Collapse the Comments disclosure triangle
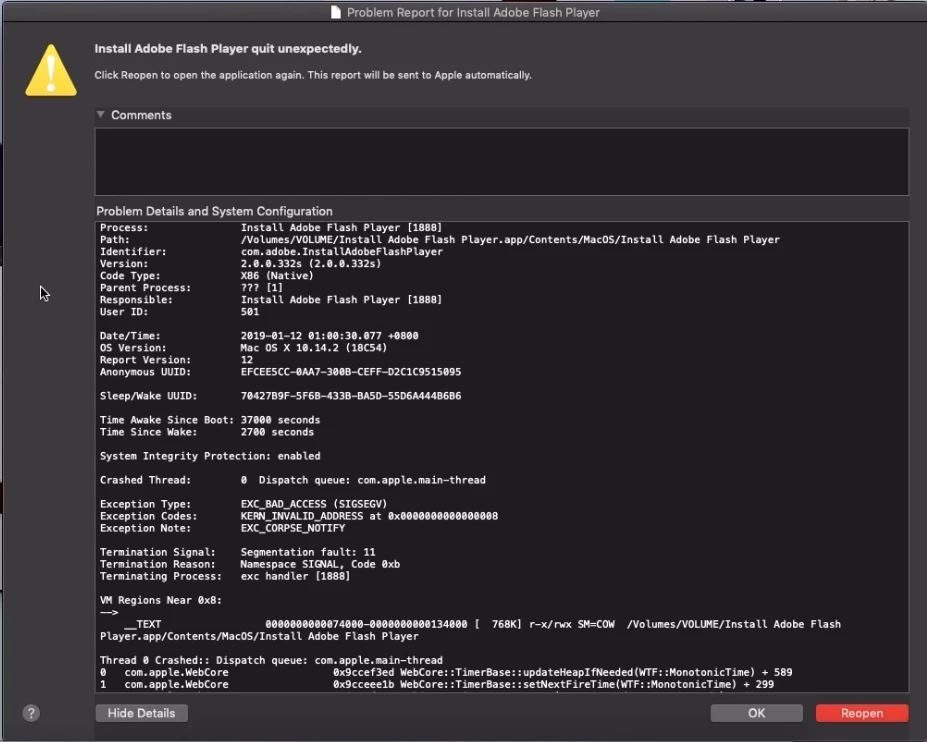Image resolution: width=927 pixels, height=742 pixels. (101, 115)
